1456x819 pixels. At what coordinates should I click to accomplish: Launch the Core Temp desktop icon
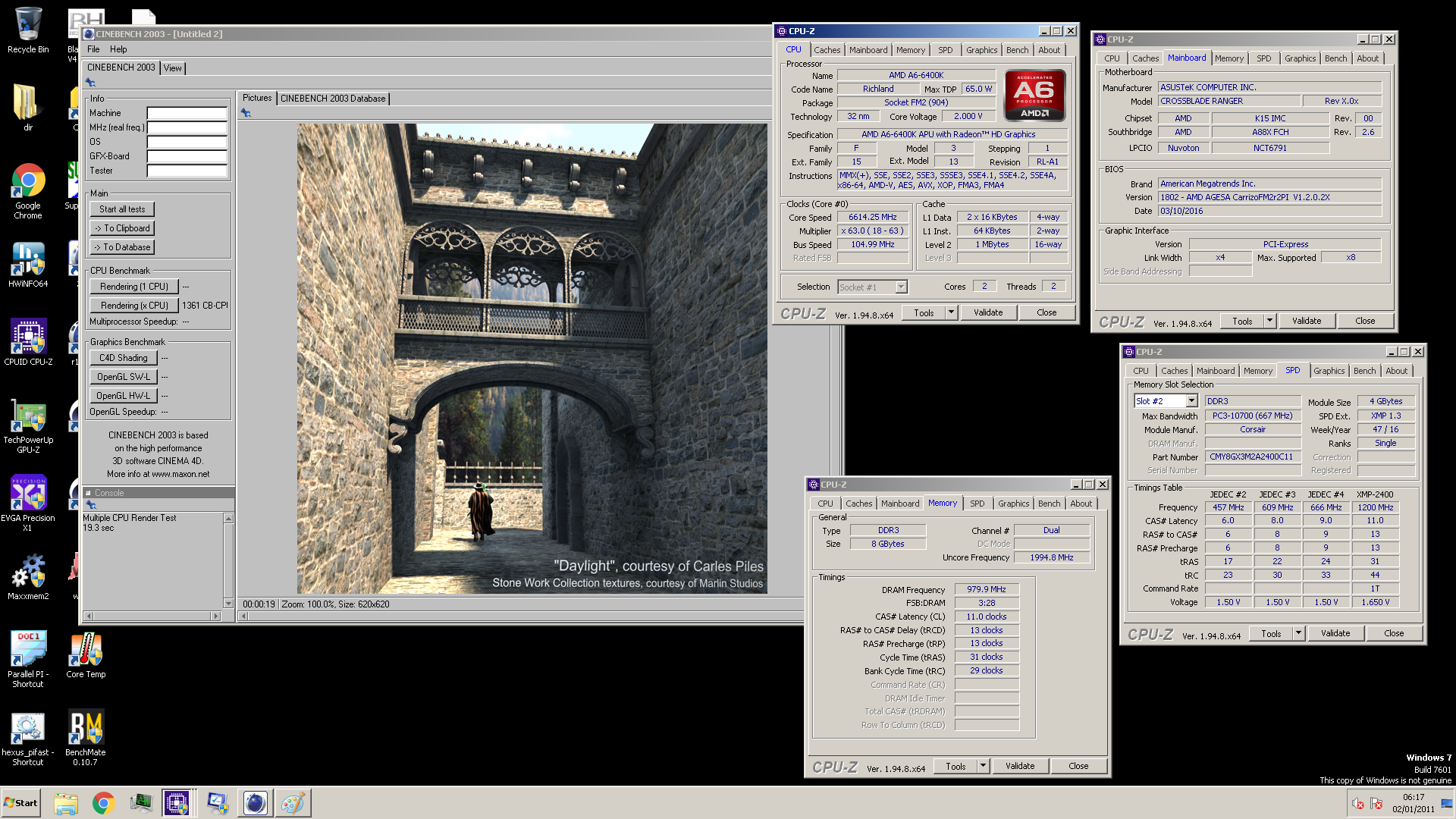pos(86,656)
